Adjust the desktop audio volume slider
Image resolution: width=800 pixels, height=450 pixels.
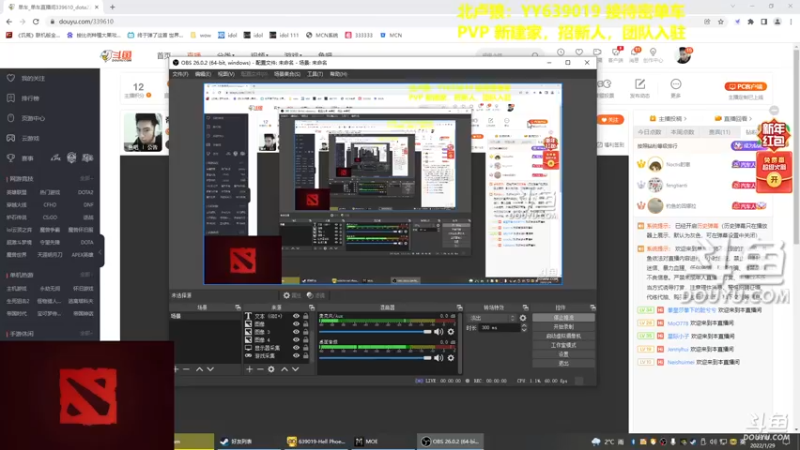(376, 358)
